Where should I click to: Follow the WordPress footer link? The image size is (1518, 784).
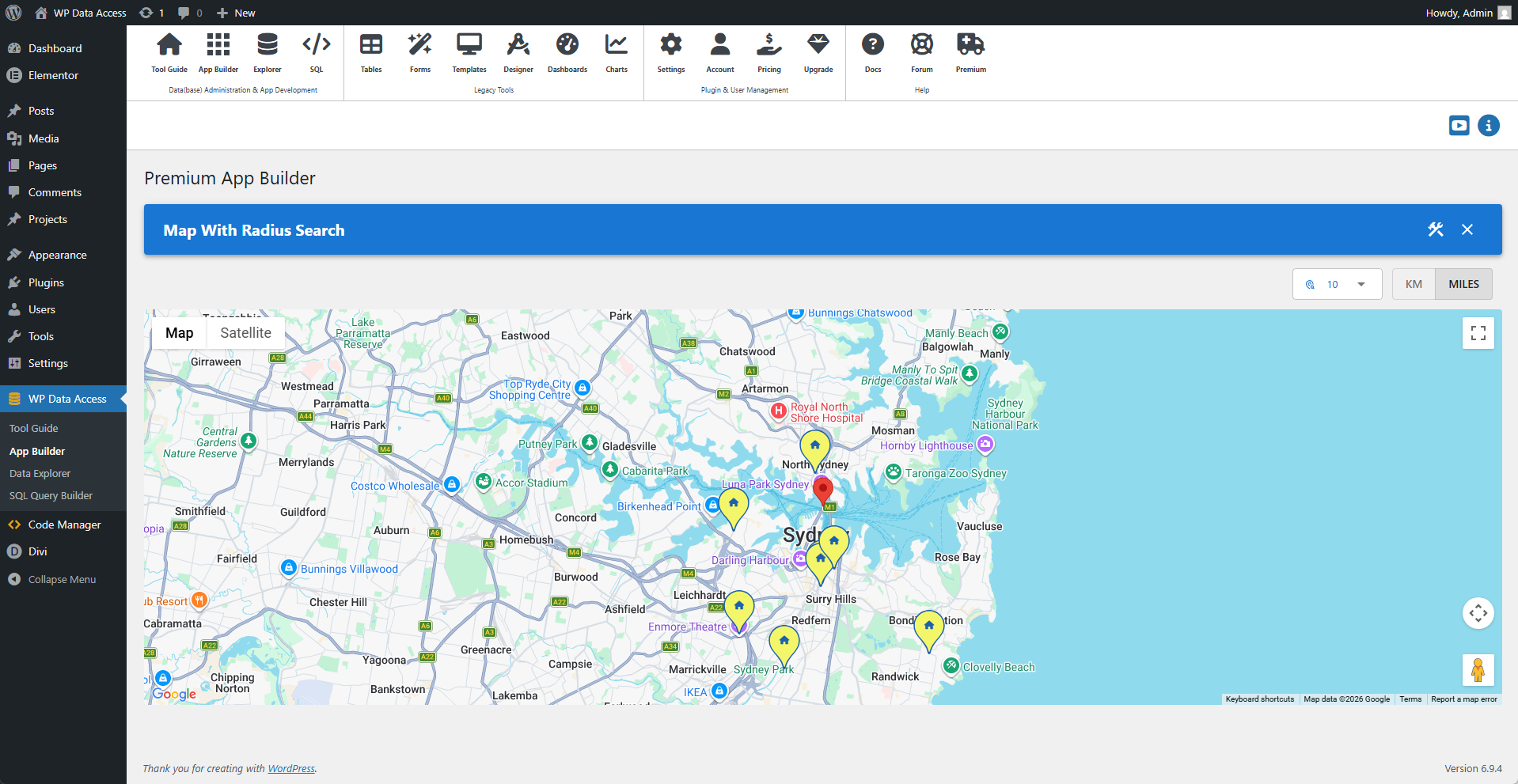[x=290, y=768]
